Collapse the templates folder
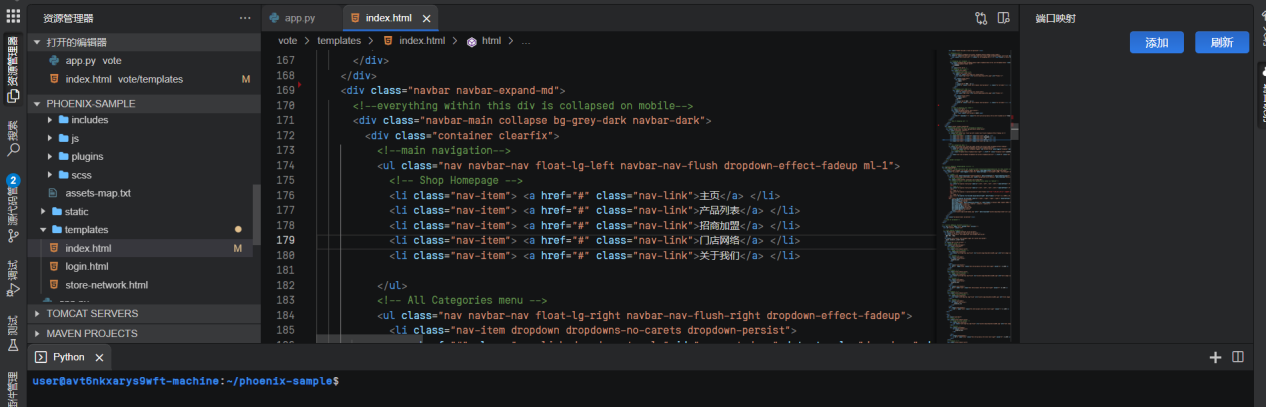1266x407 pixels. [x=43, y=230]
